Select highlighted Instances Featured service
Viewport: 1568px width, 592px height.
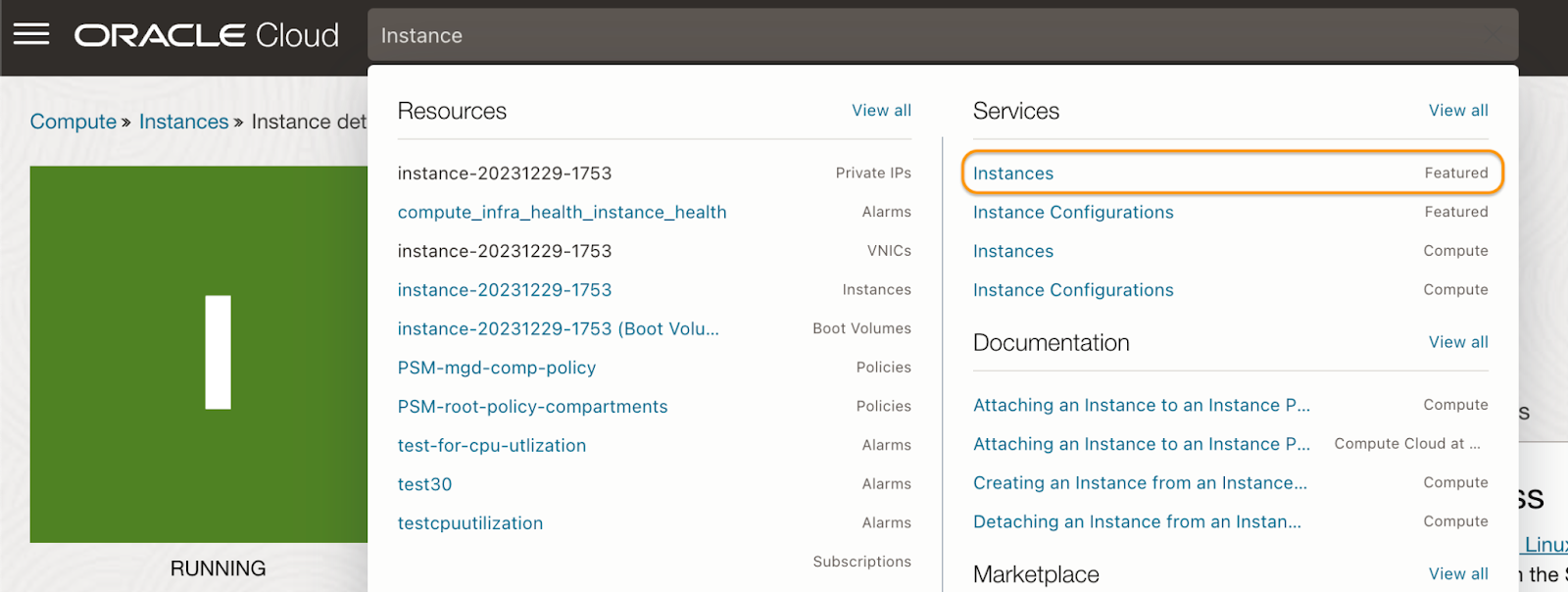pyautogui.click(x=1232, y=173)
